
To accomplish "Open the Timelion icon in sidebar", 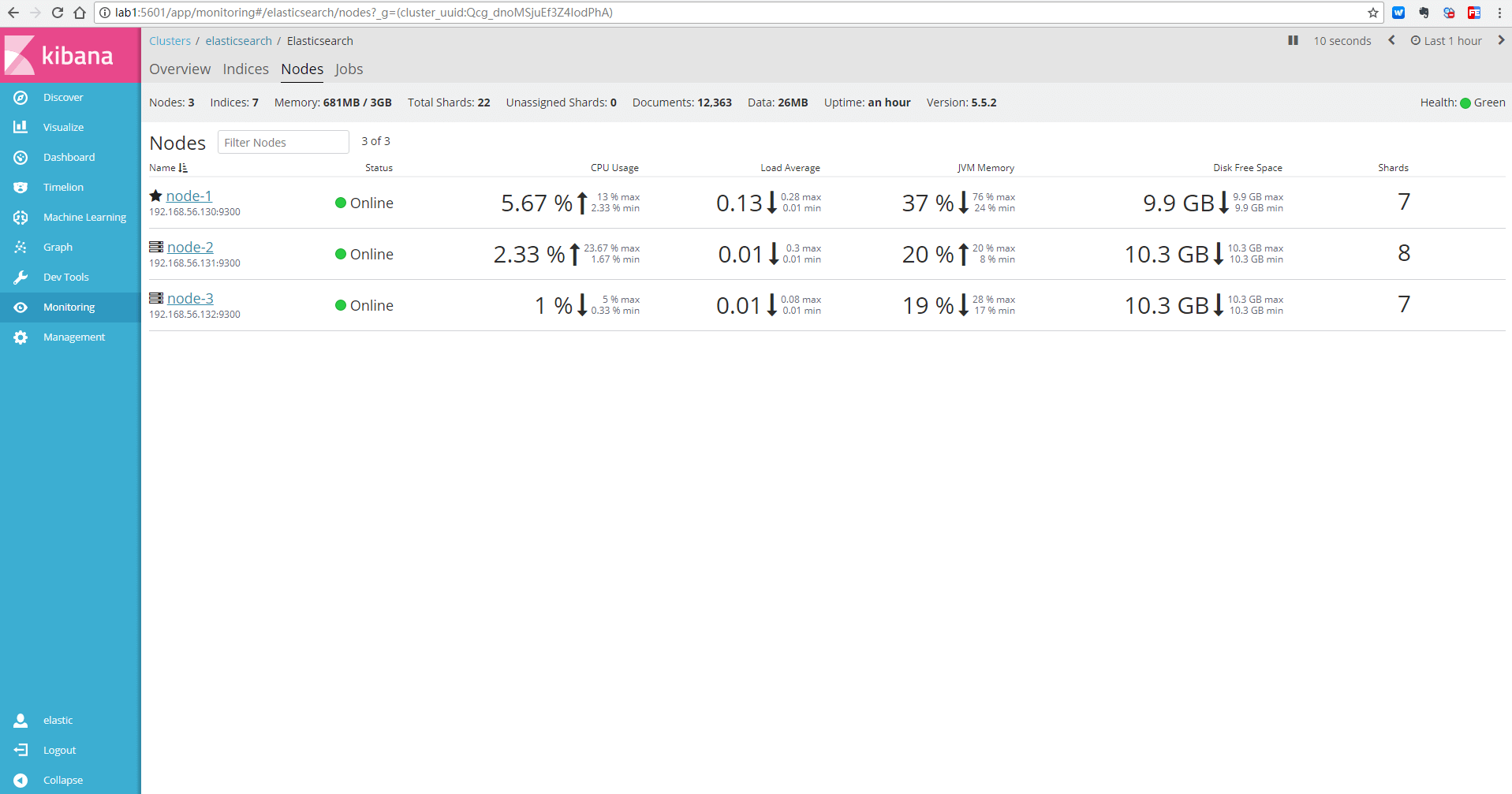I will point(21,188).
